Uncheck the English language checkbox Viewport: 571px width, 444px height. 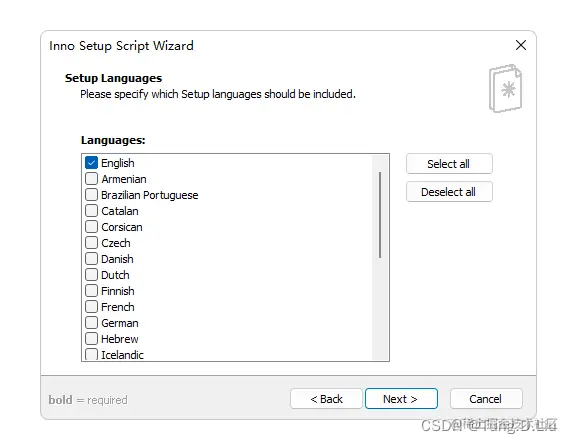click(91, 162)
